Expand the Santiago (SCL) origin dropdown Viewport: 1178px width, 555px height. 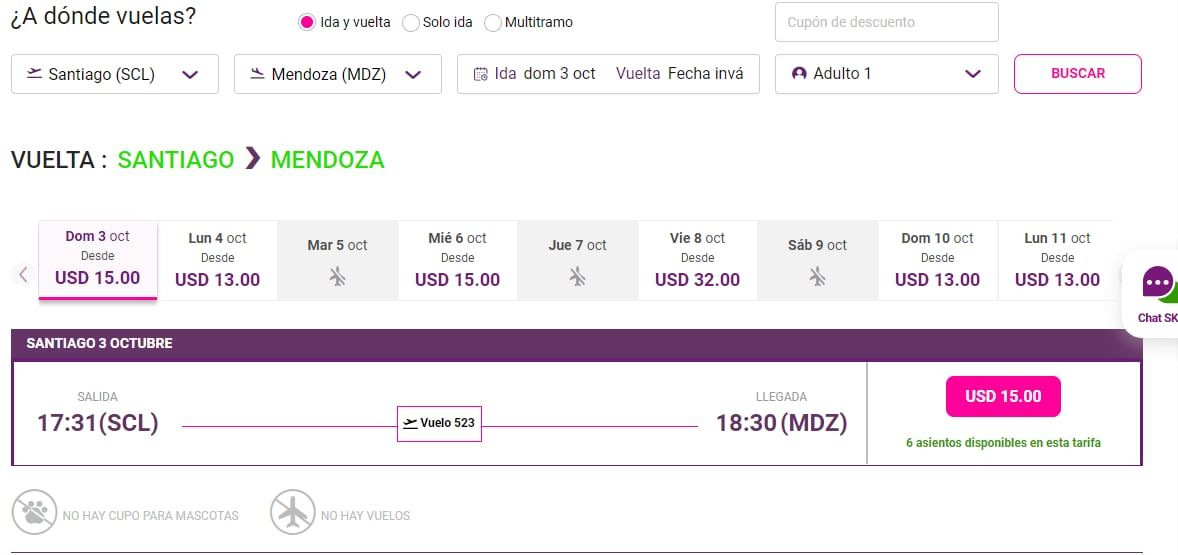coord(191,74)
